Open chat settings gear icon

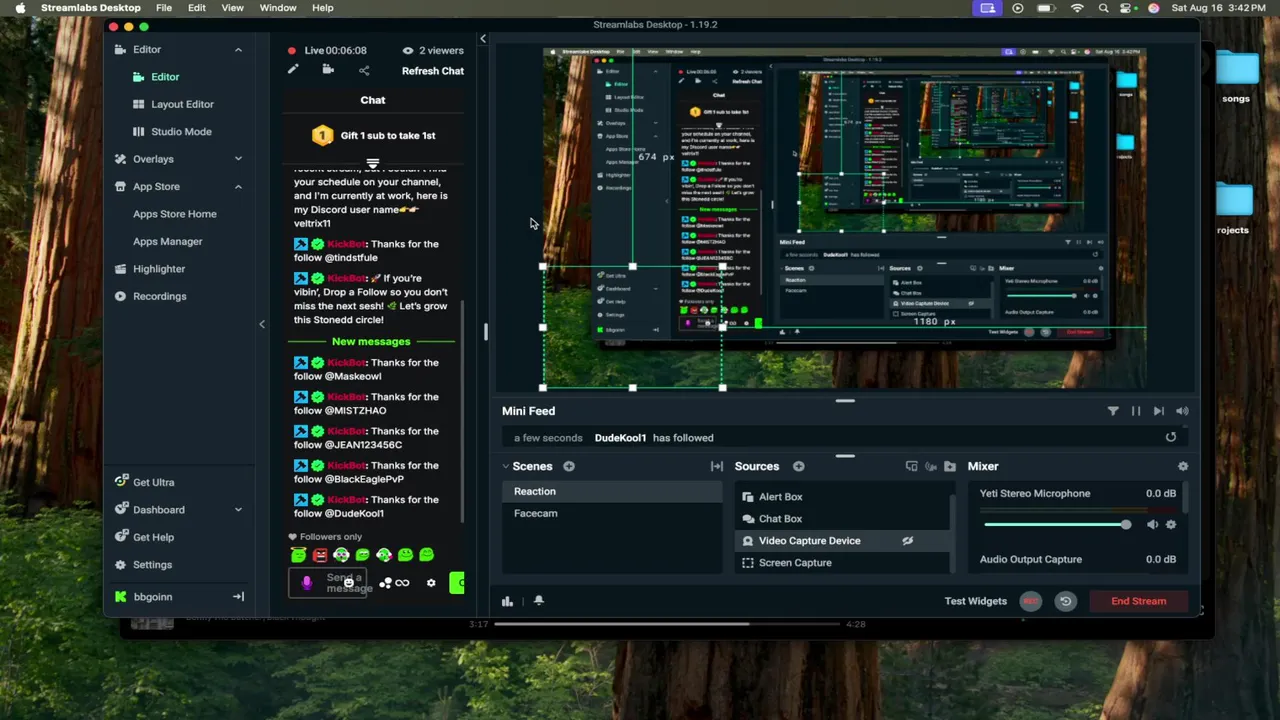(x=431, y=583)
